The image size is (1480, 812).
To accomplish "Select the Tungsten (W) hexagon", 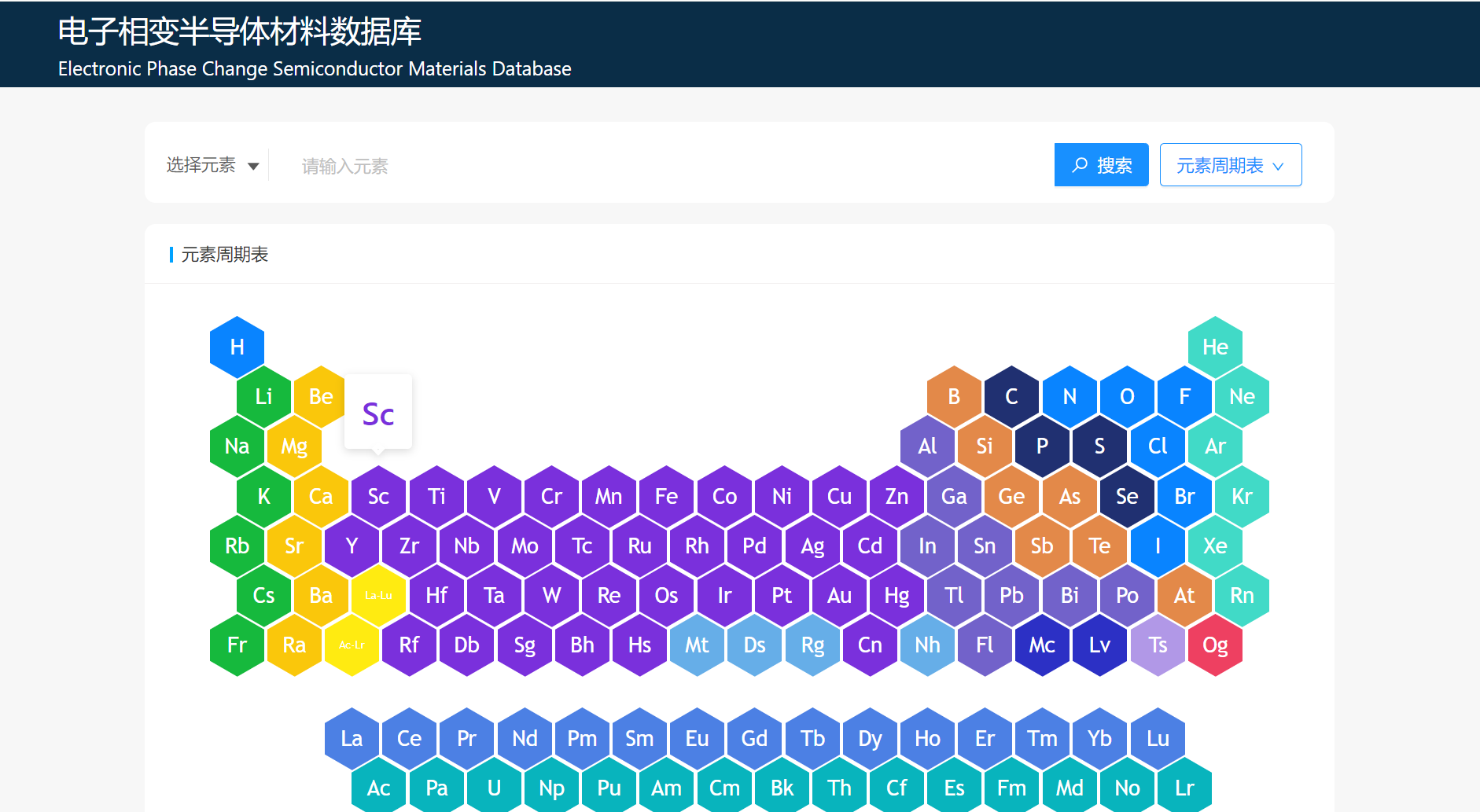I will tap(551, 595).
